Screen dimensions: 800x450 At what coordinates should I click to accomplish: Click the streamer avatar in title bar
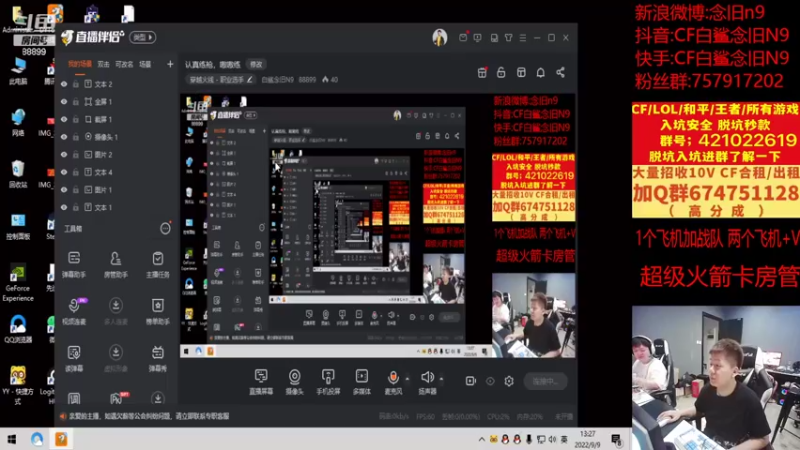[440, 37]
